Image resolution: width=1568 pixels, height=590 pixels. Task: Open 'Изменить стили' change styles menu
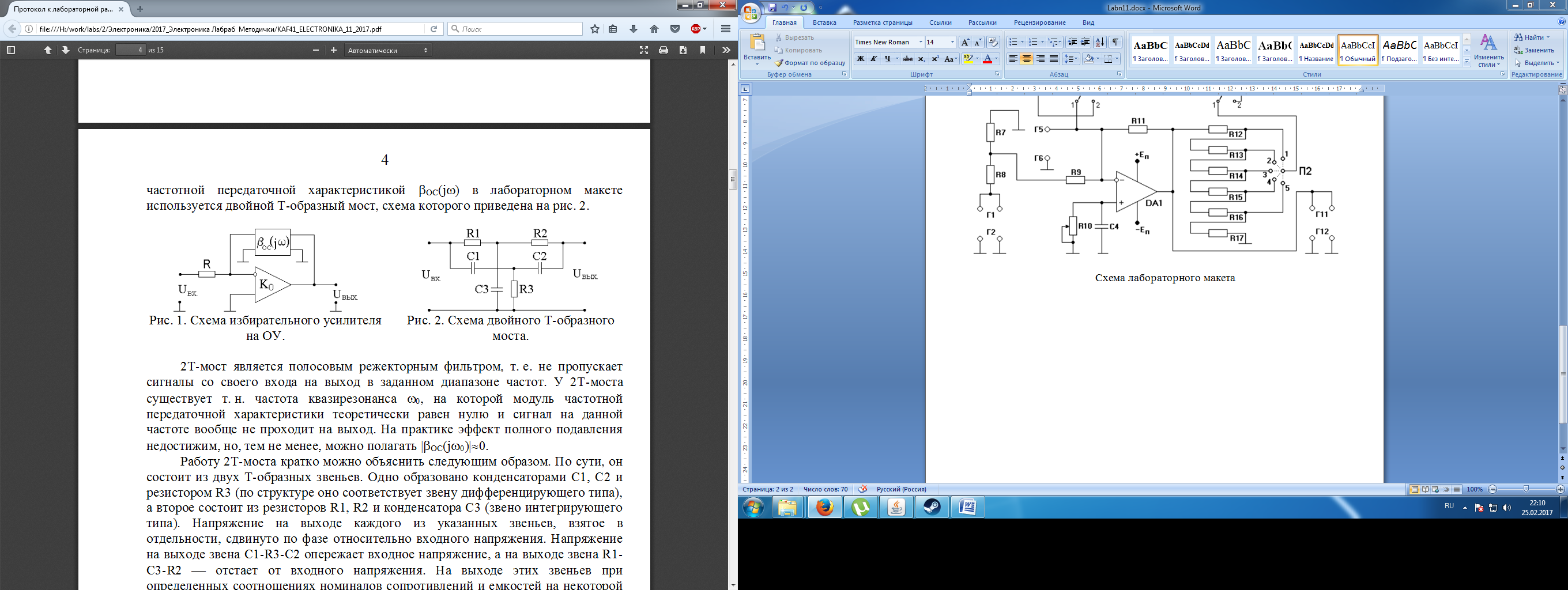[1489, 51]
